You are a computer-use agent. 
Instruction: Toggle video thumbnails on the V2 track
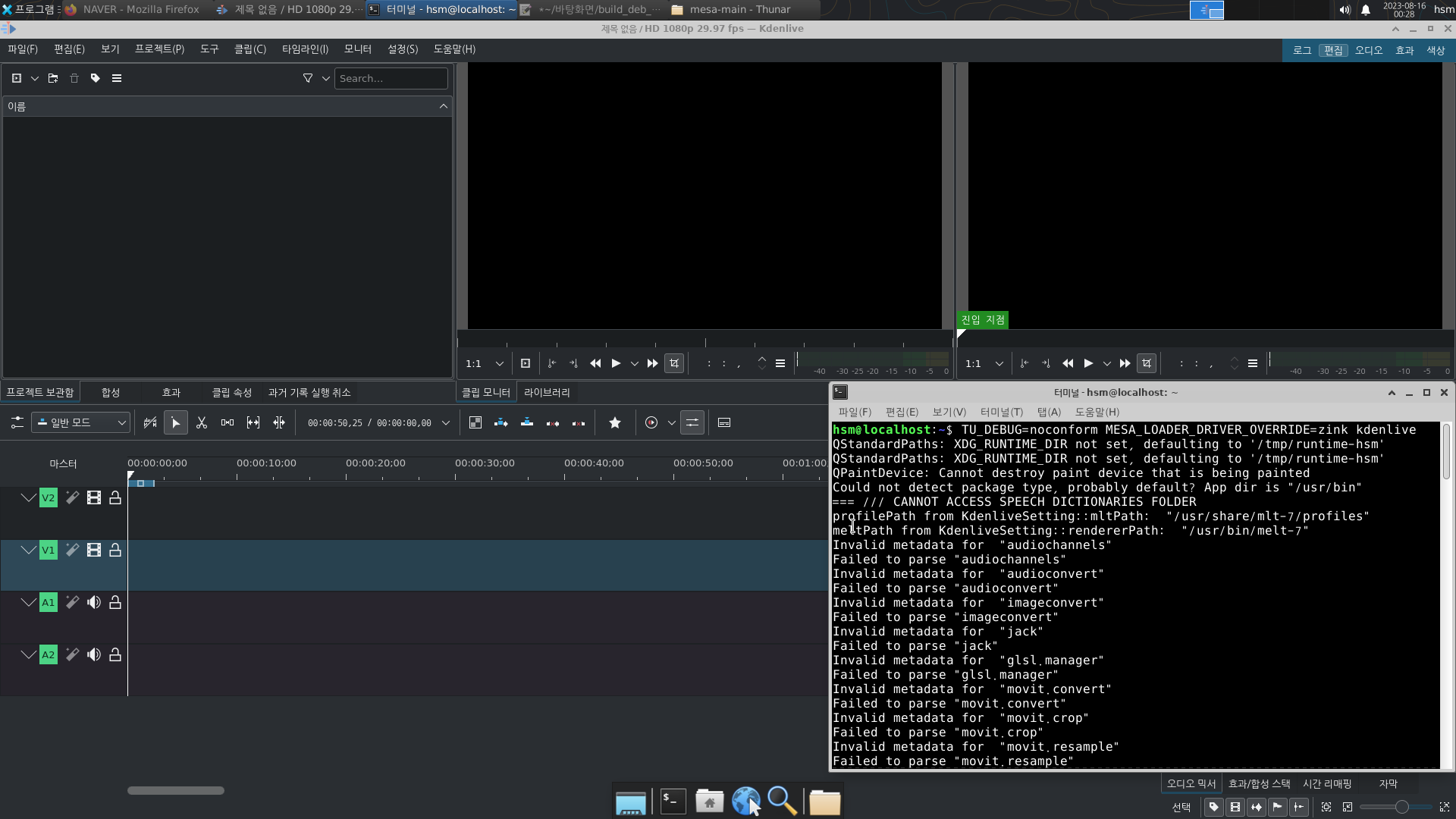pyautogui.click(x=93, y=497)
